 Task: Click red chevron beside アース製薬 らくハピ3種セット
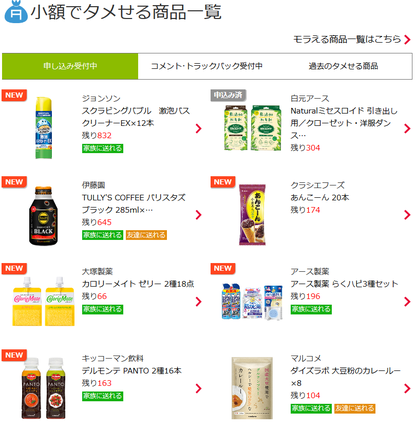407,302
